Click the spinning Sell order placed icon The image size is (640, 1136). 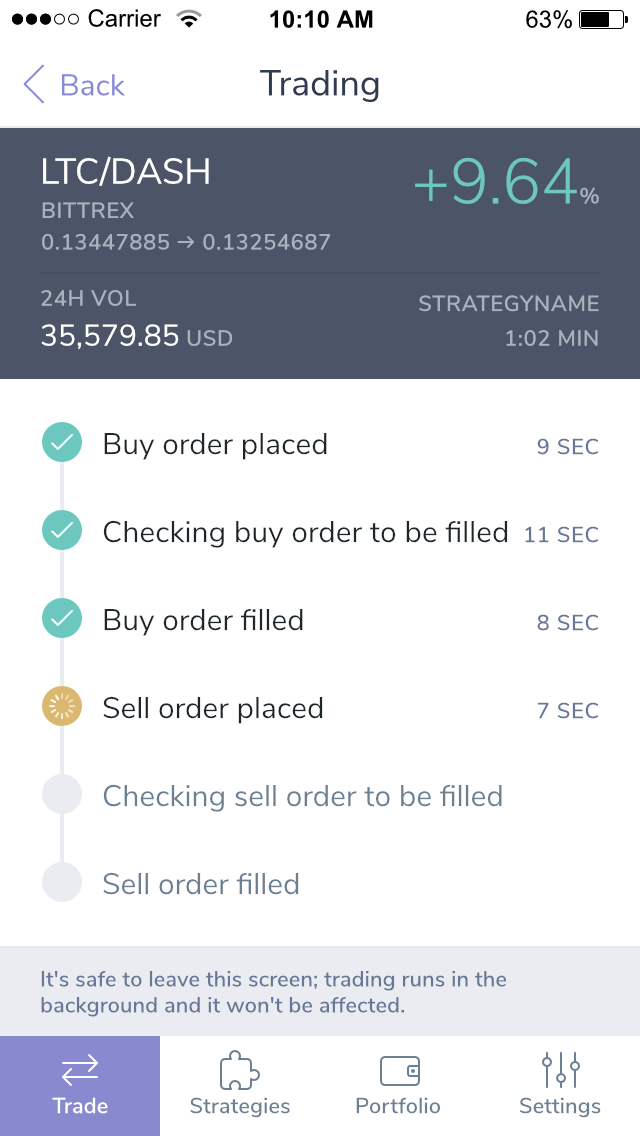pyautogui.click(x=61, y=709)
